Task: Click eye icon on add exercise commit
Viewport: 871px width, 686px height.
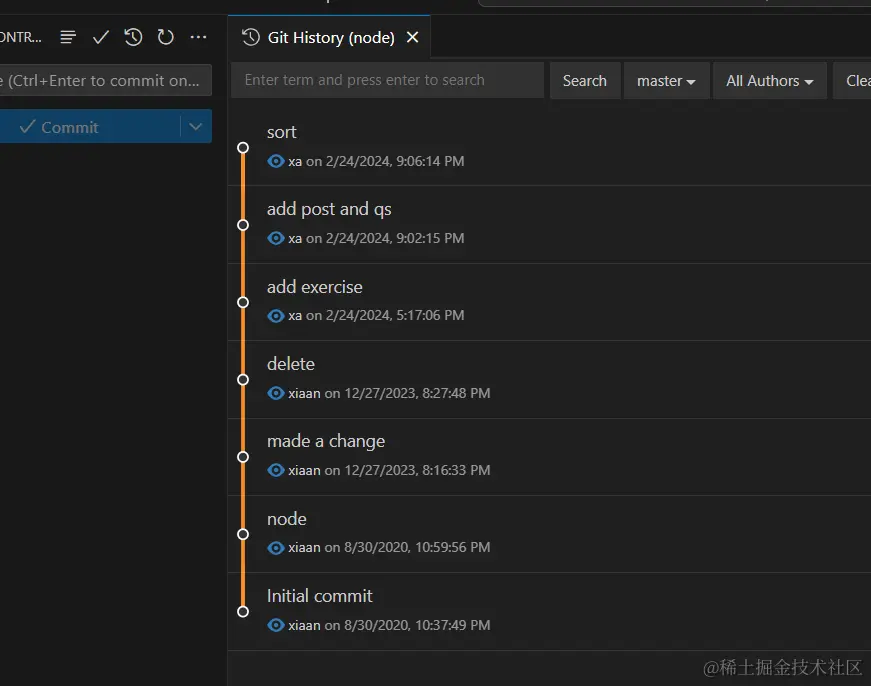Action: [x=276, y=315]
